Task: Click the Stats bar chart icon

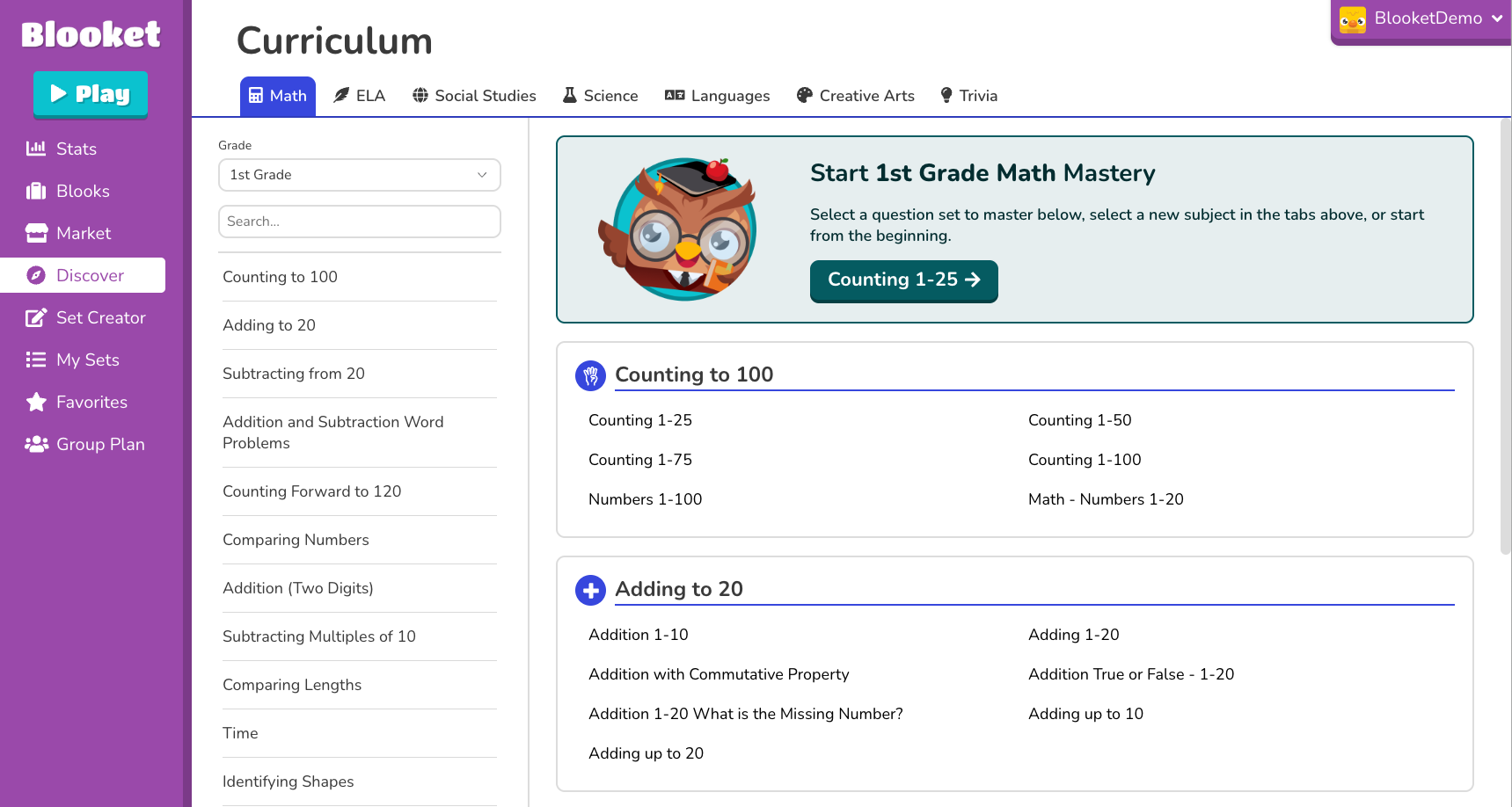Action: [x=36, y=149]
